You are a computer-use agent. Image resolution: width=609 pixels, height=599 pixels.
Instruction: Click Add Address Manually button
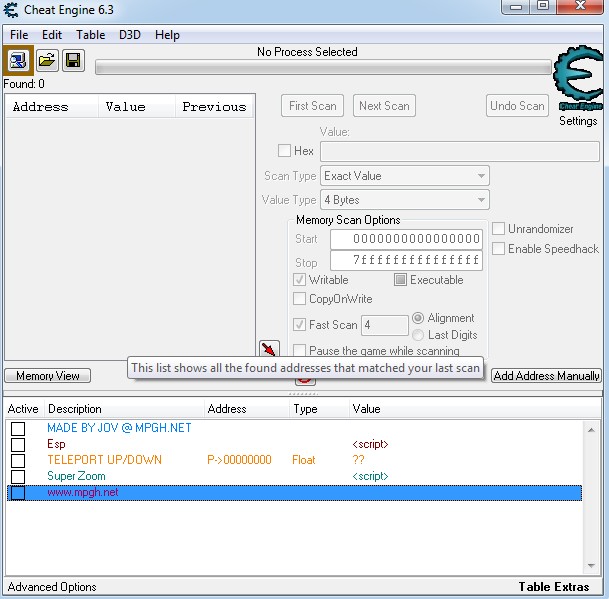[x=546, y=376]
